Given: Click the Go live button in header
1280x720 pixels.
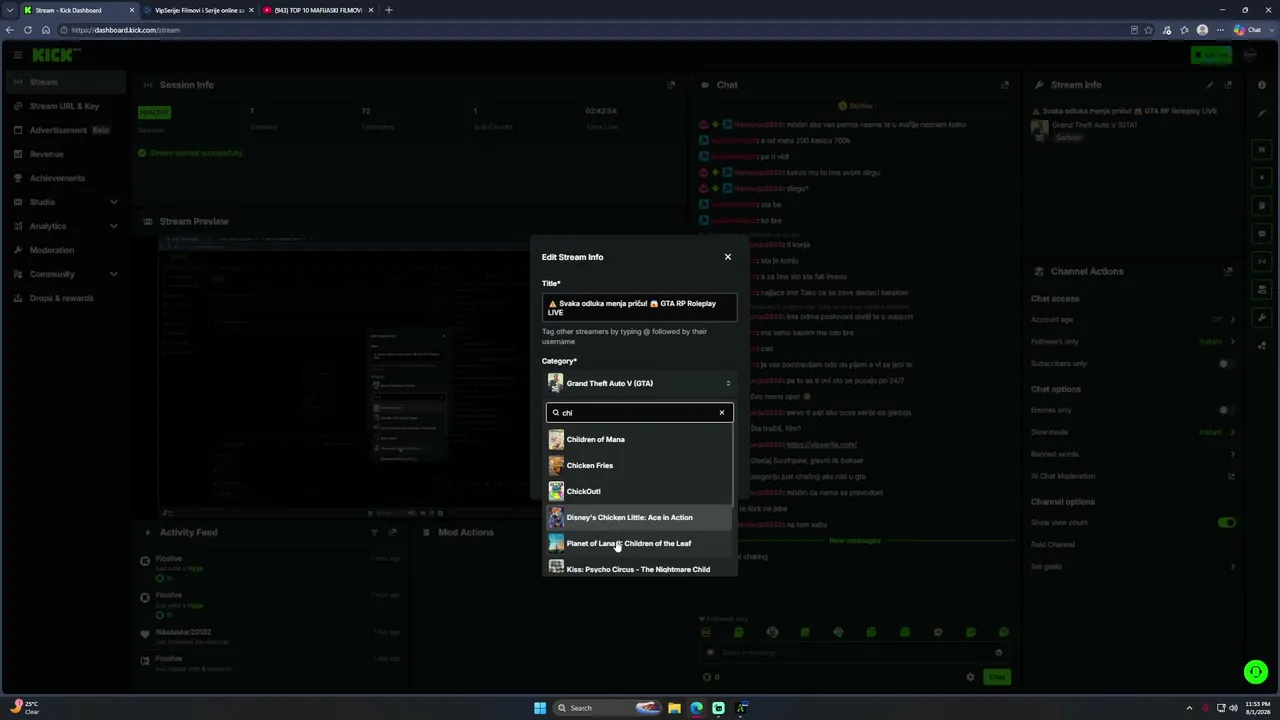Looking at the screenshot, I should tap(1211, 55).
